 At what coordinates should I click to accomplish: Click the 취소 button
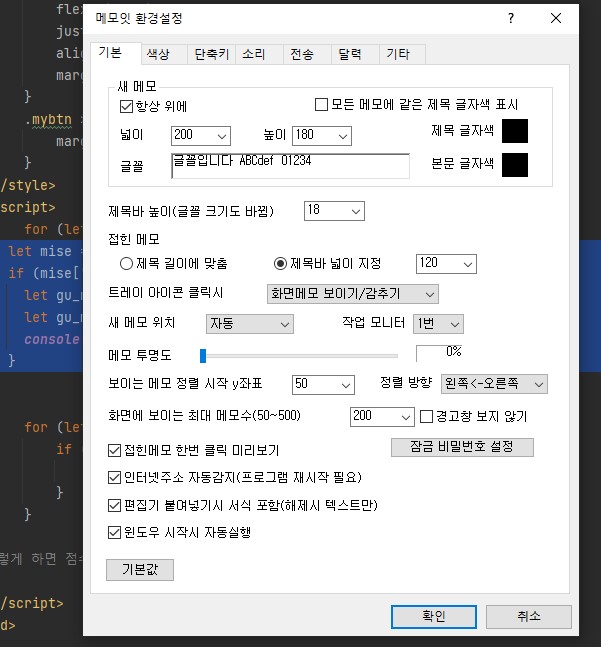(x=529, y=617)
